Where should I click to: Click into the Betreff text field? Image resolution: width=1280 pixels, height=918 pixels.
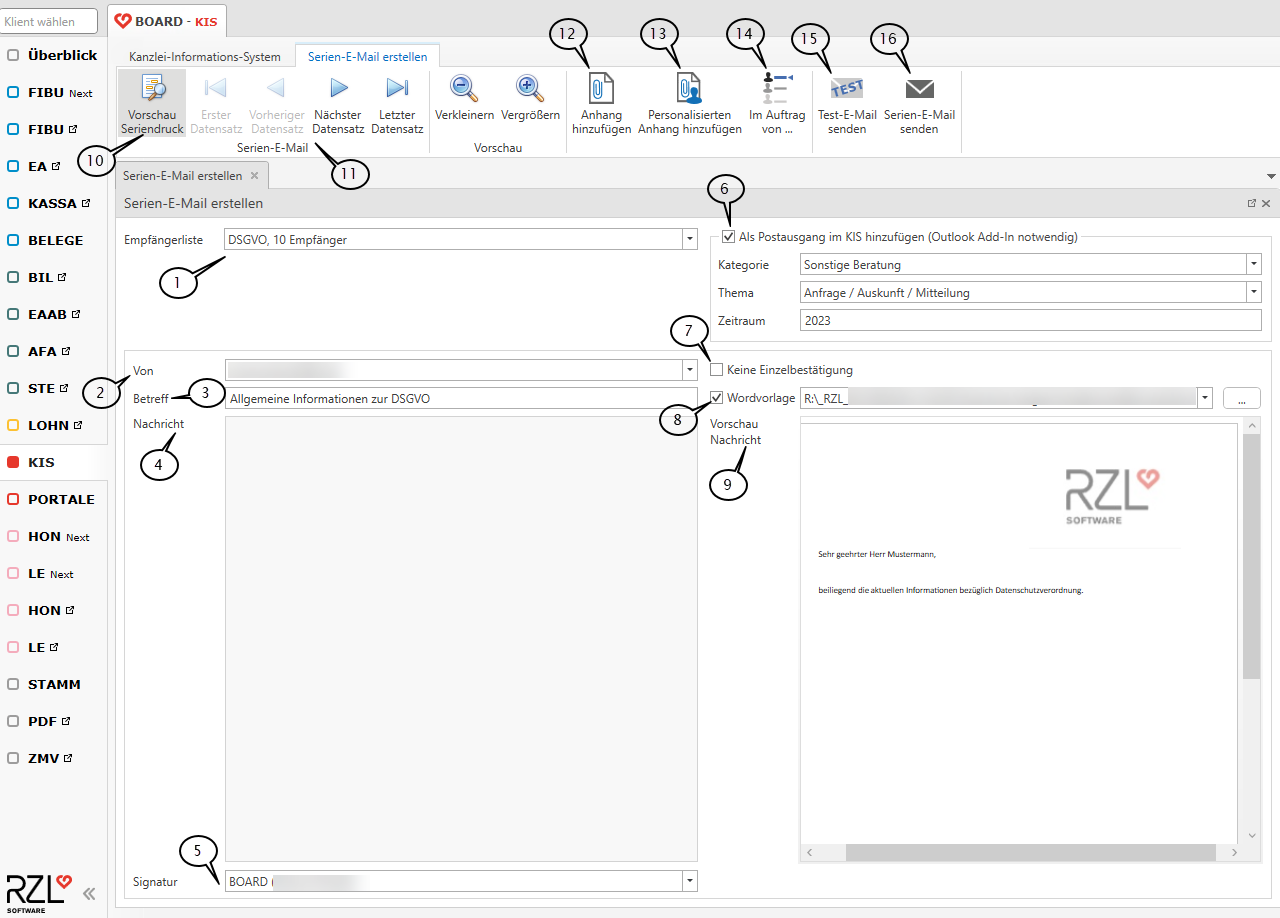click(460, 398)
